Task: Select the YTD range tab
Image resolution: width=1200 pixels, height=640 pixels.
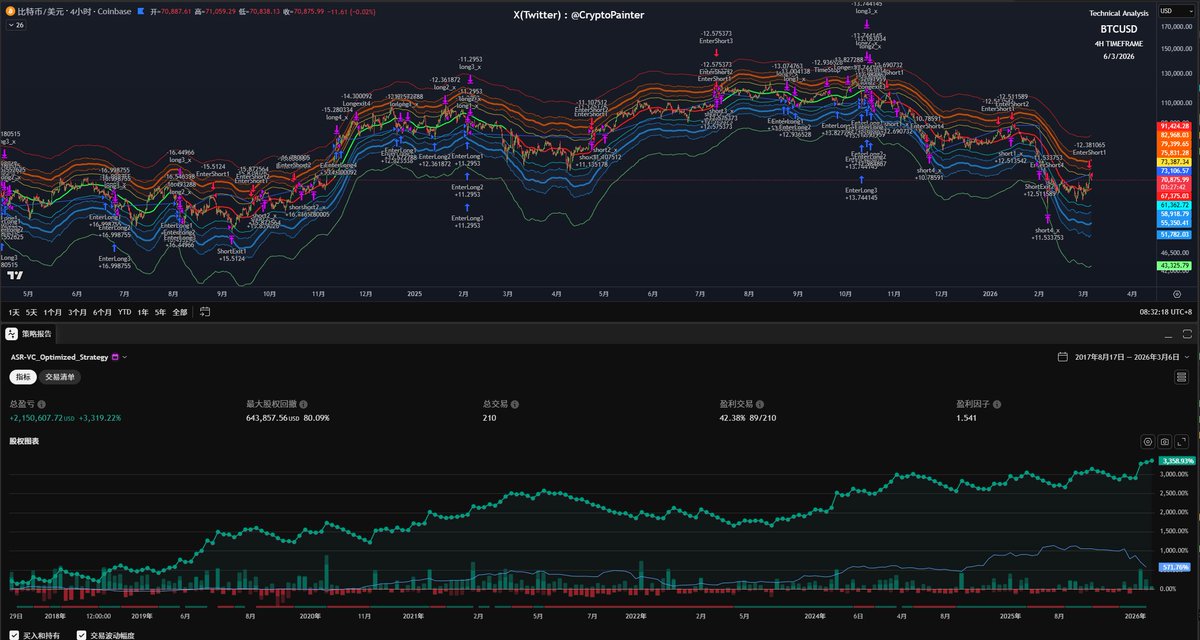Action: (x=124, y=312)
